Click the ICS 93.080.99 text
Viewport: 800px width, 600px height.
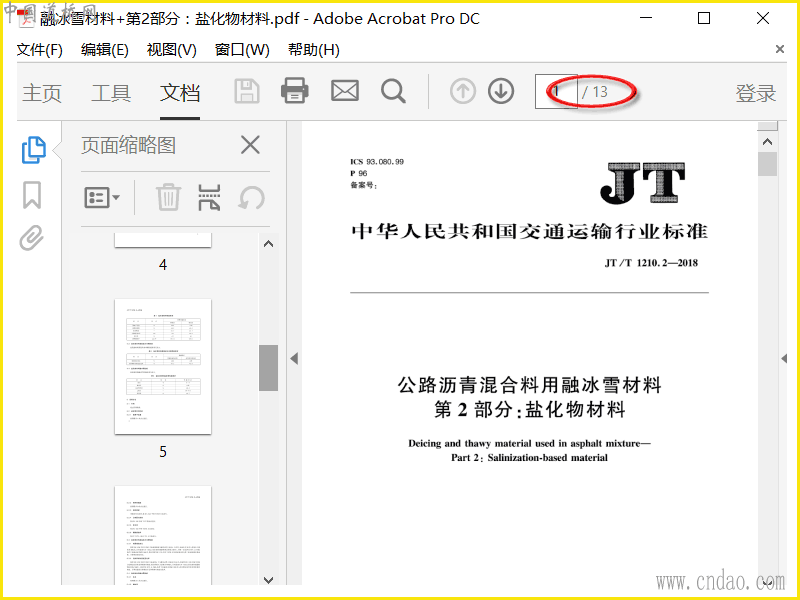[x=377, y=162]
